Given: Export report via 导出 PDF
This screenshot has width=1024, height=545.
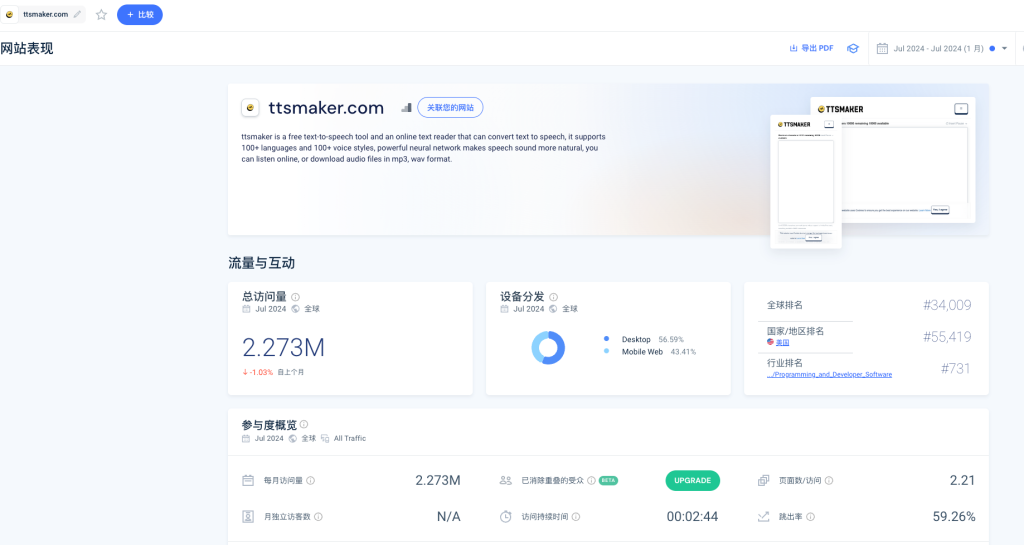Looking at the screenshot, I should tap(812, 48).
